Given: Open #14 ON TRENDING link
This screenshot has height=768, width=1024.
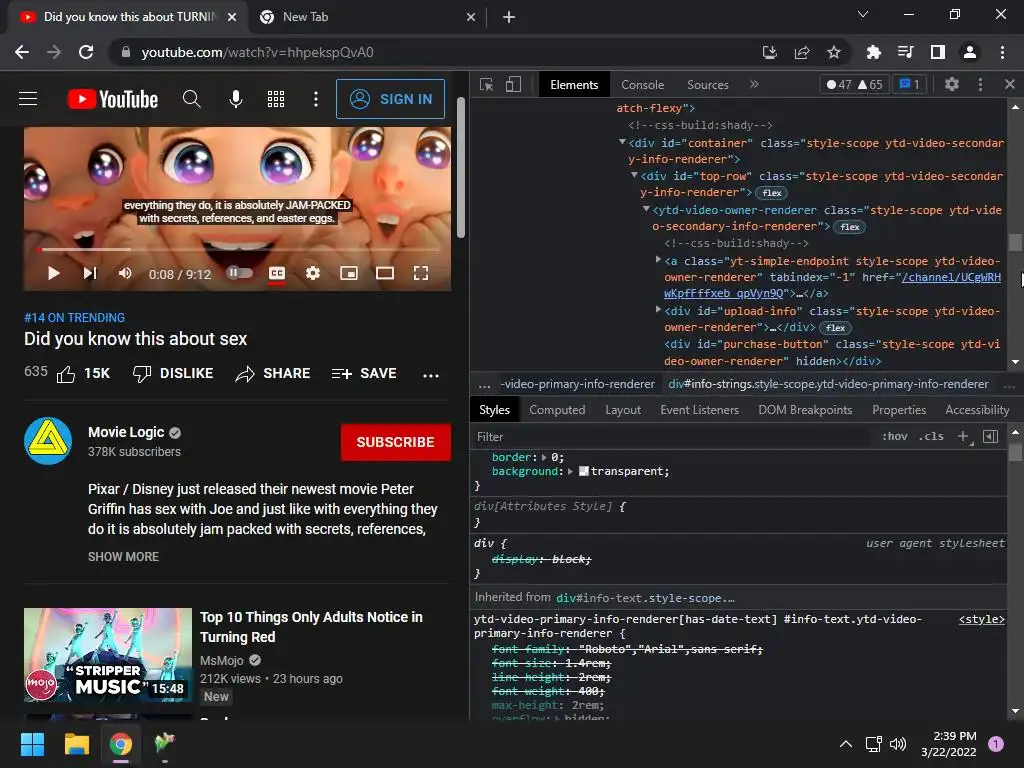Looking at the screenshot, I should pyautogui.click(x=74, y=317).
